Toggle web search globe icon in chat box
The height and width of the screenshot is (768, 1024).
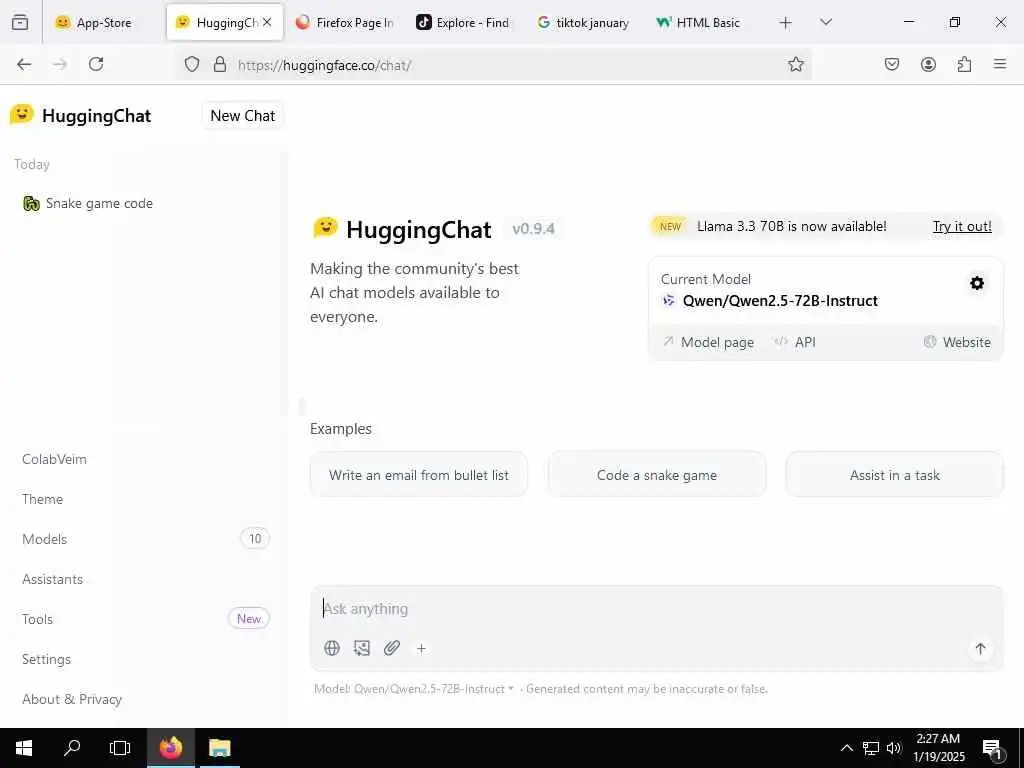(x=332, y=648)
